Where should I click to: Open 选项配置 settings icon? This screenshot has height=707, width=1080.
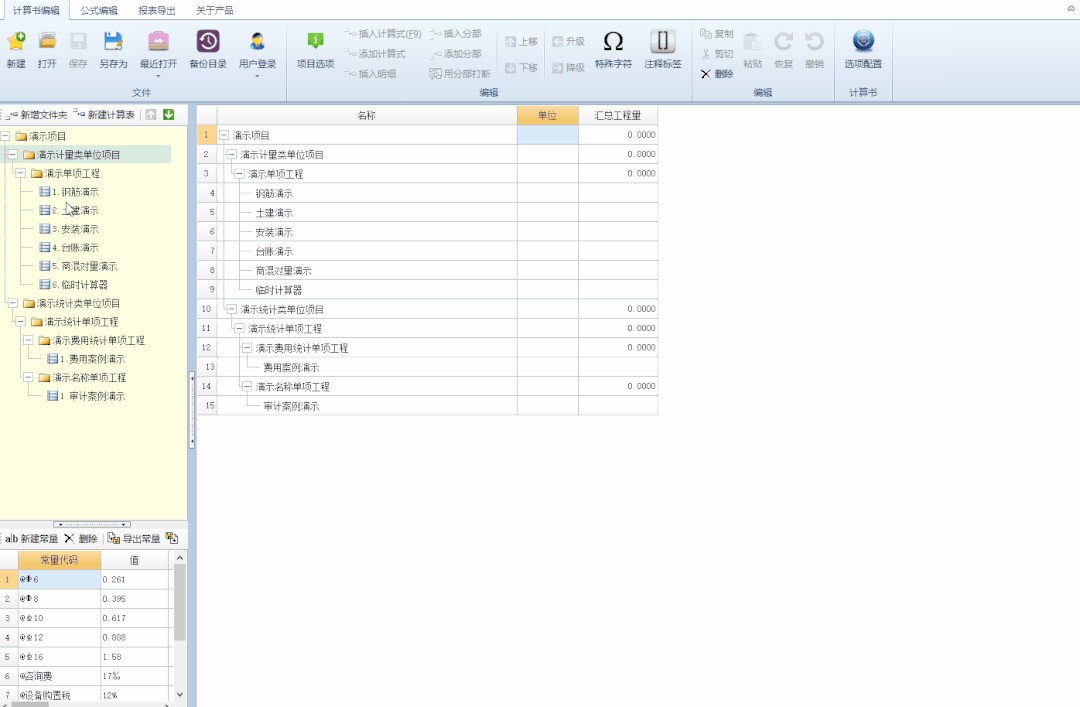(x=863, y=42)
